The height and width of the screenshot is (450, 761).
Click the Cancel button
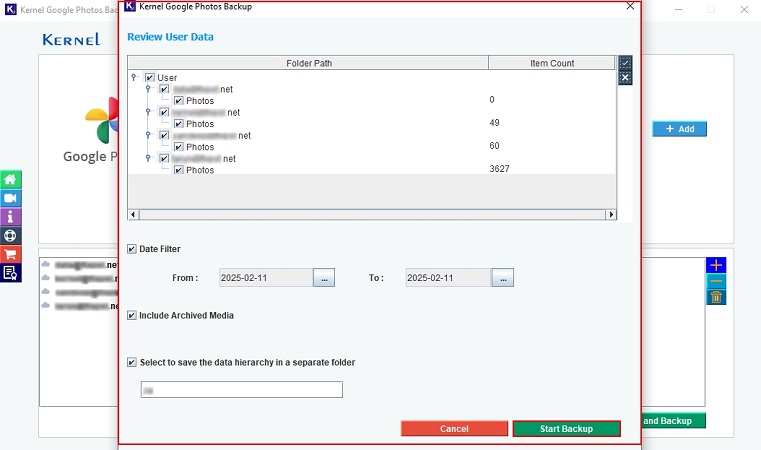coord(454,429)
